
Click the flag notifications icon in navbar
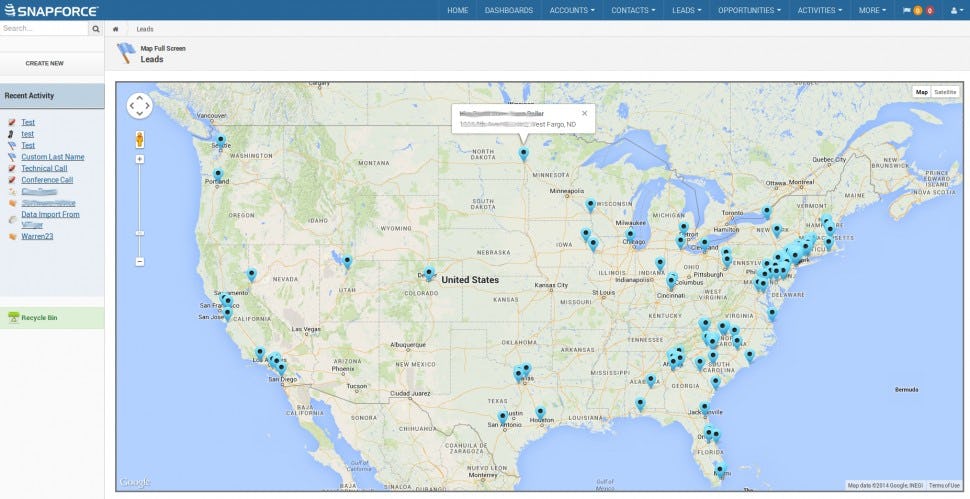(907, 11)
